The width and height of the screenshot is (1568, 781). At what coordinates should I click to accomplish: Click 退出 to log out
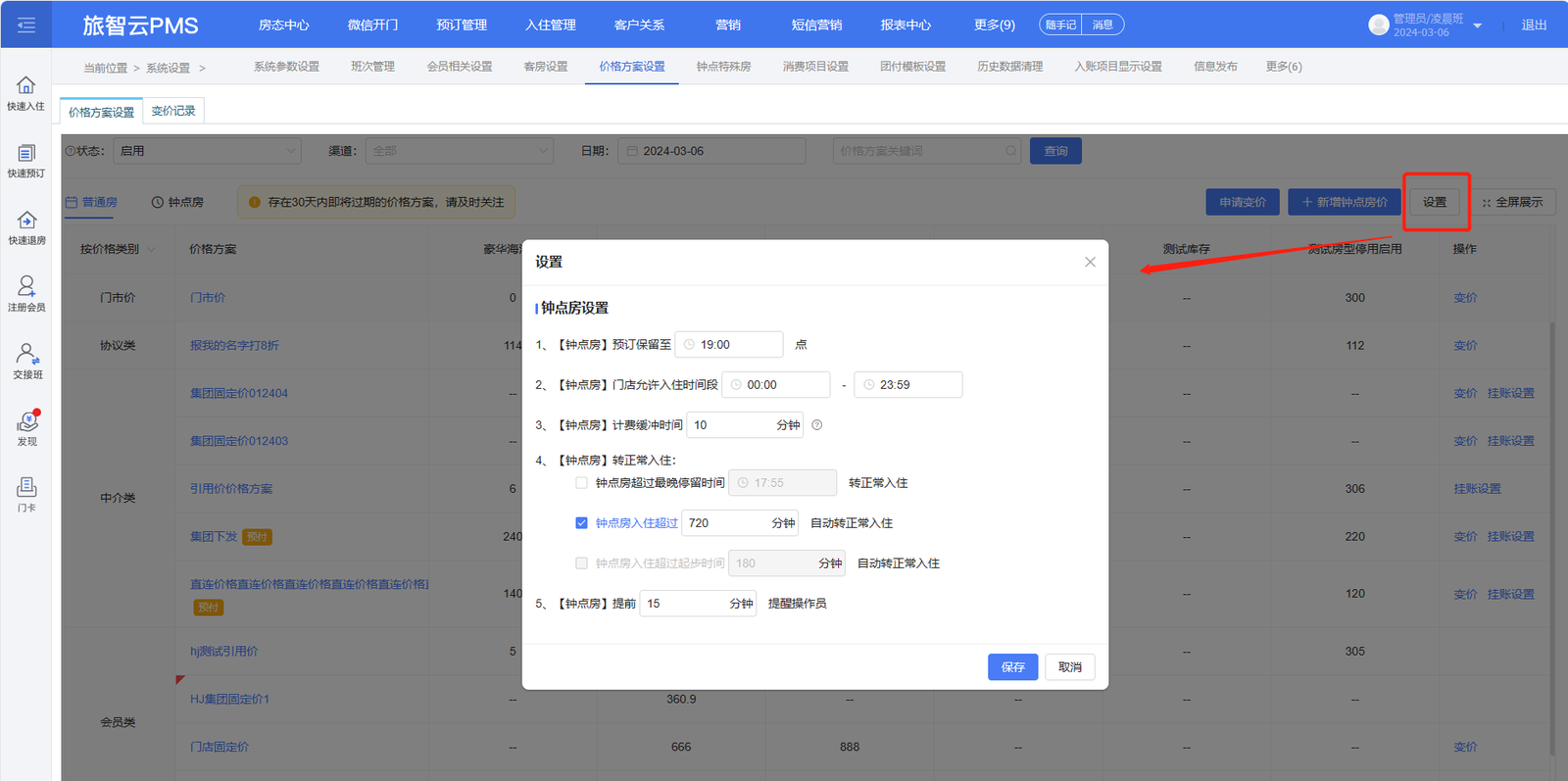coord(1534,24)
